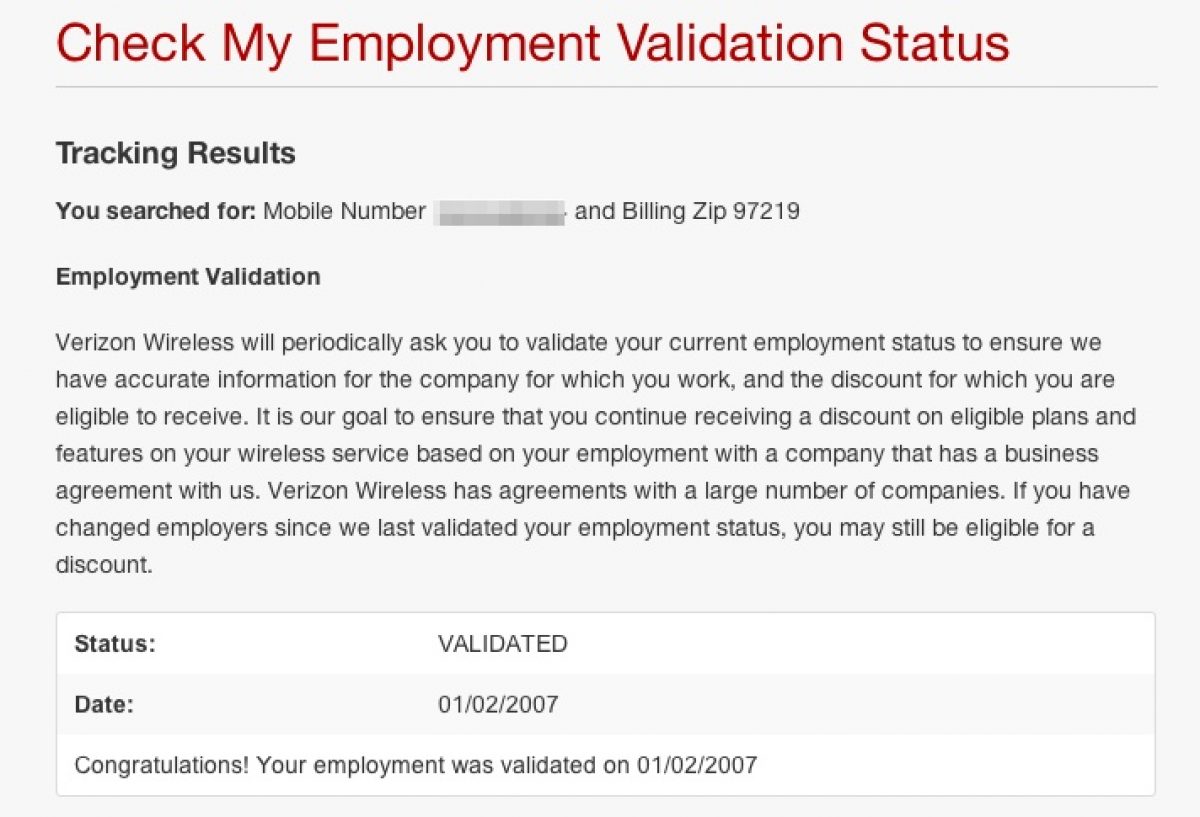1200x817 pixels.
Task: Click the 'Tracking Results' heading
Action: [x=176, y=153]
